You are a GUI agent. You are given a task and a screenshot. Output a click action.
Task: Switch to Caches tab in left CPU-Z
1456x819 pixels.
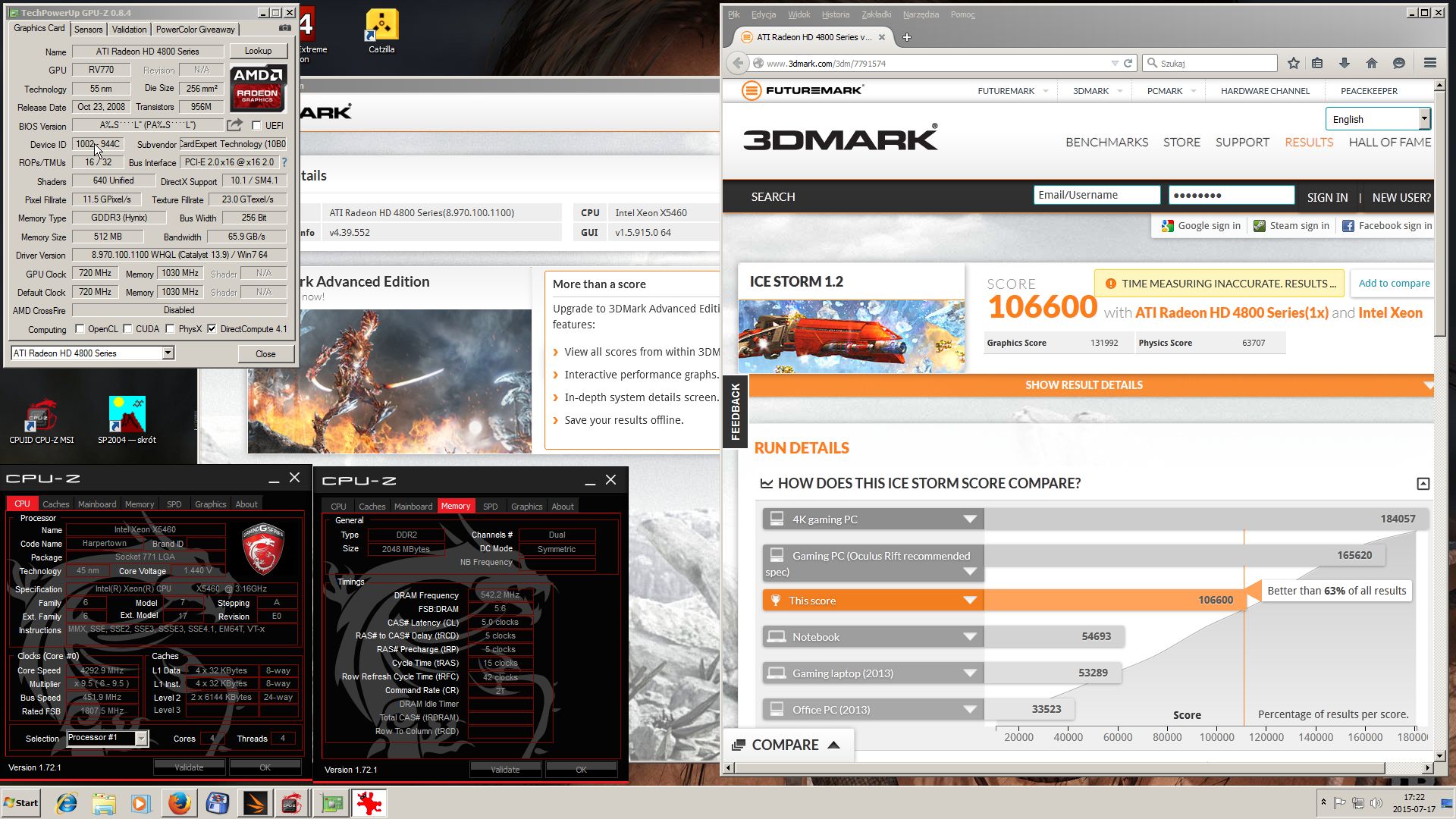[x=55, y=504]
